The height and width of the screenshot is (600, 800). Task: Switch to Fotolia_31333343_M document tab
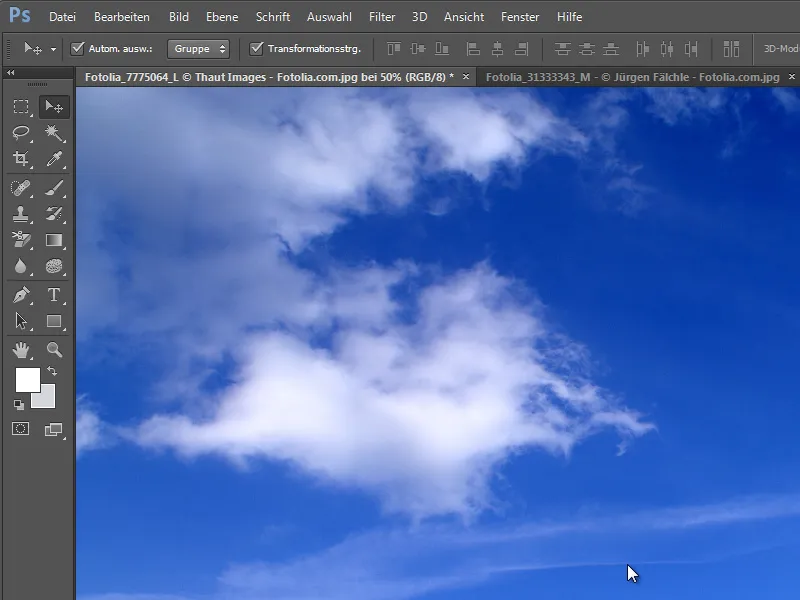point(632,77)
